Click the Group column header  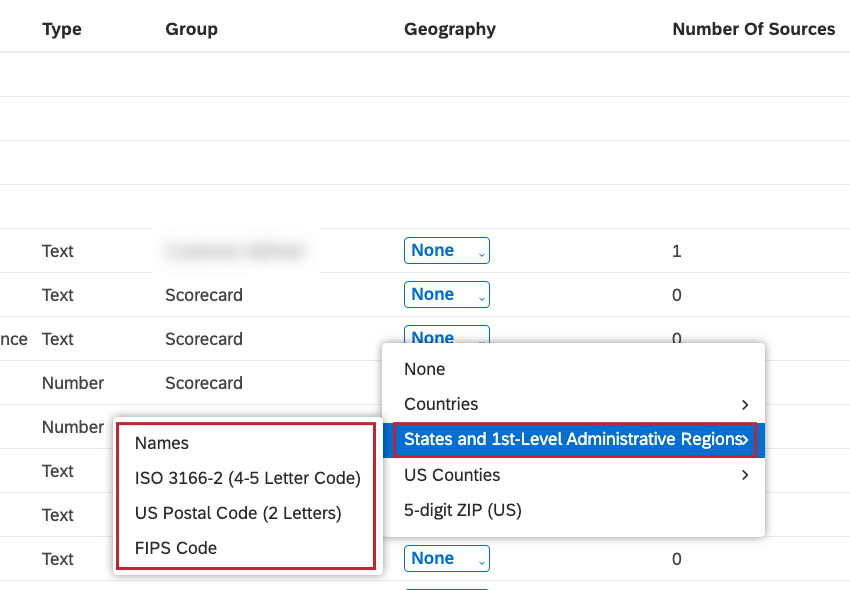(191, 29)
